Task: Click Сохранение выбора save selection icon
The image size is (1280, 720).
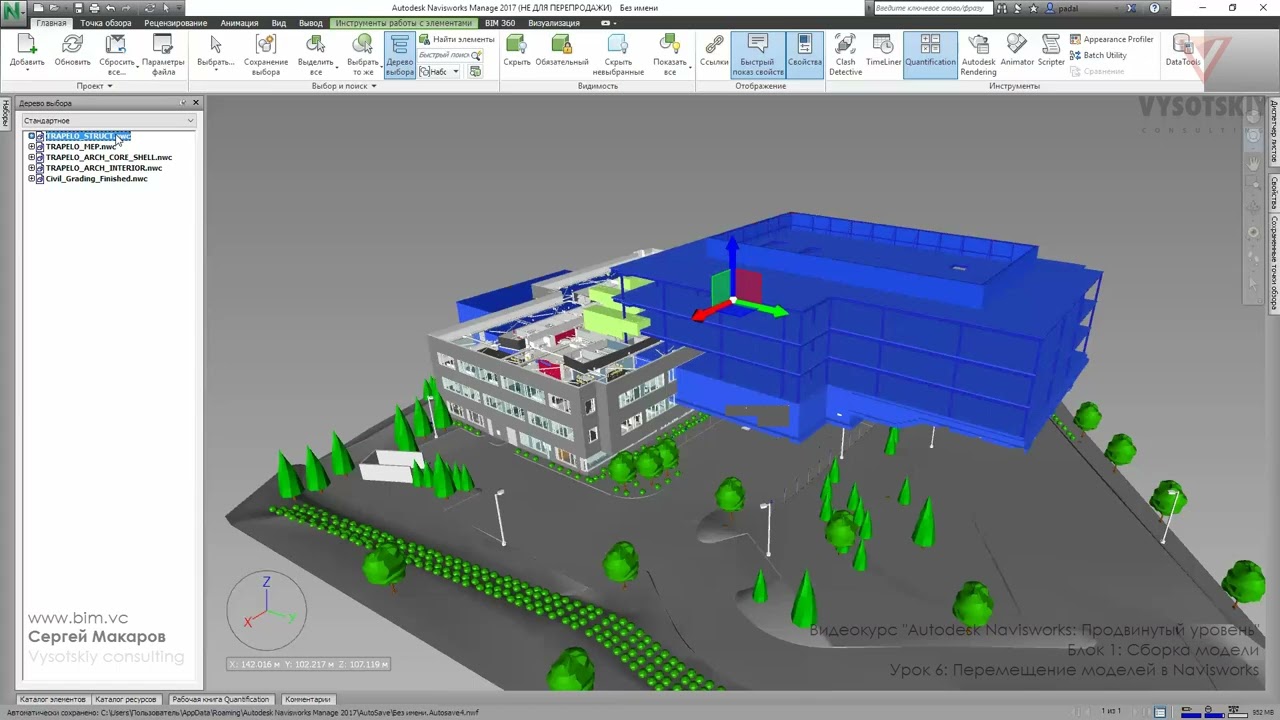Action: point(266,45)
